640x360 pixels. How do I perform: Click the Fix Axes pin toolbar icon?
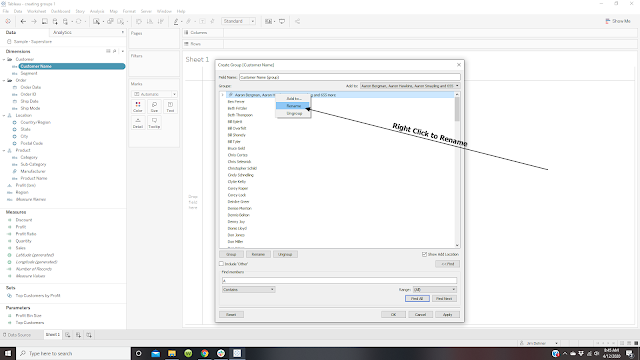point(212,21)
